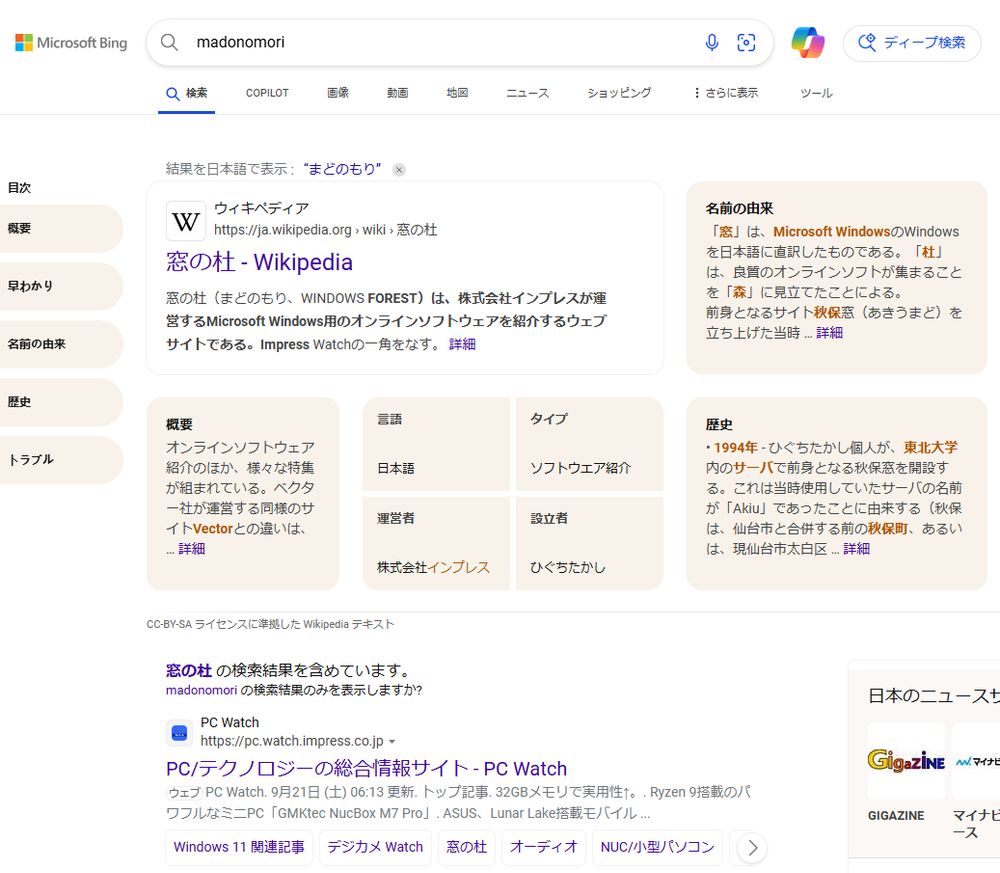
Task: Click the CC-BY-SA license attribution text
Action: (270, 624)
